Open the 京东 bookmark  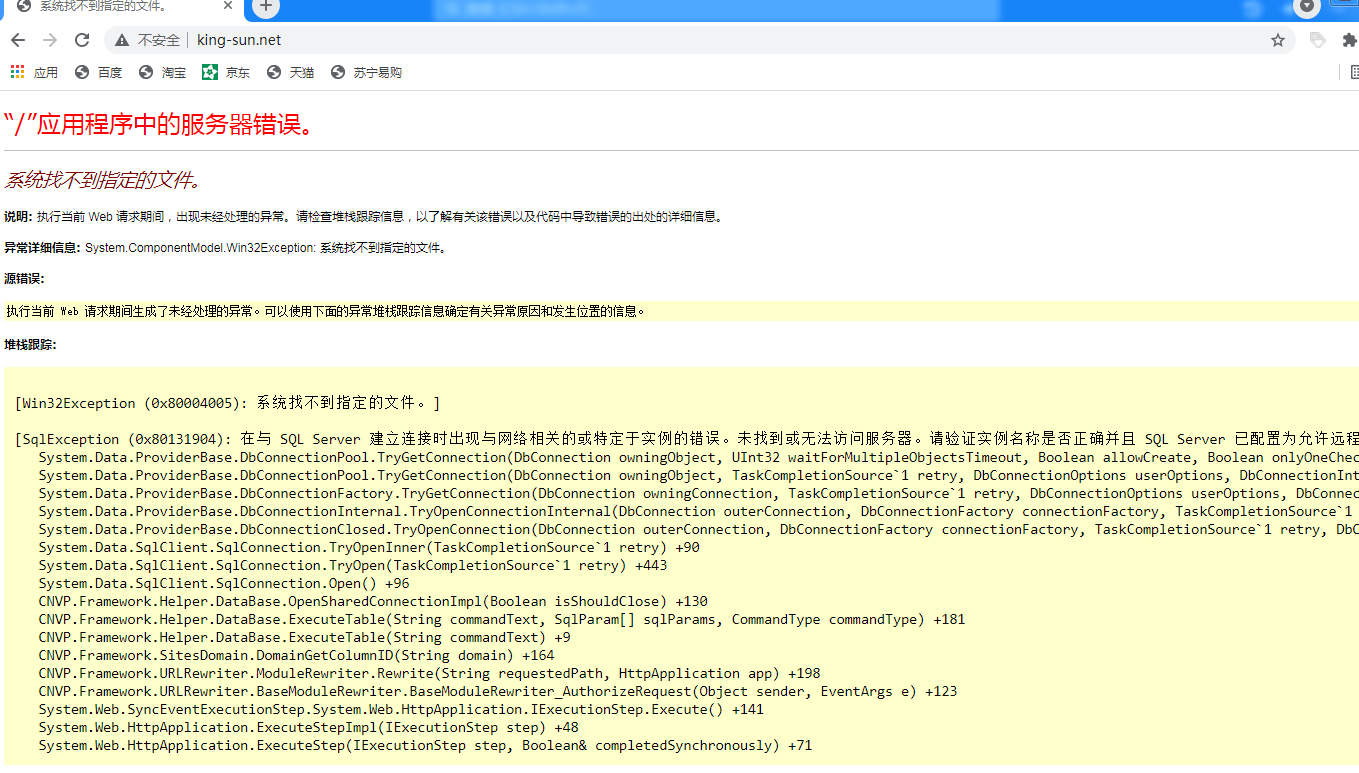[227, 72]
